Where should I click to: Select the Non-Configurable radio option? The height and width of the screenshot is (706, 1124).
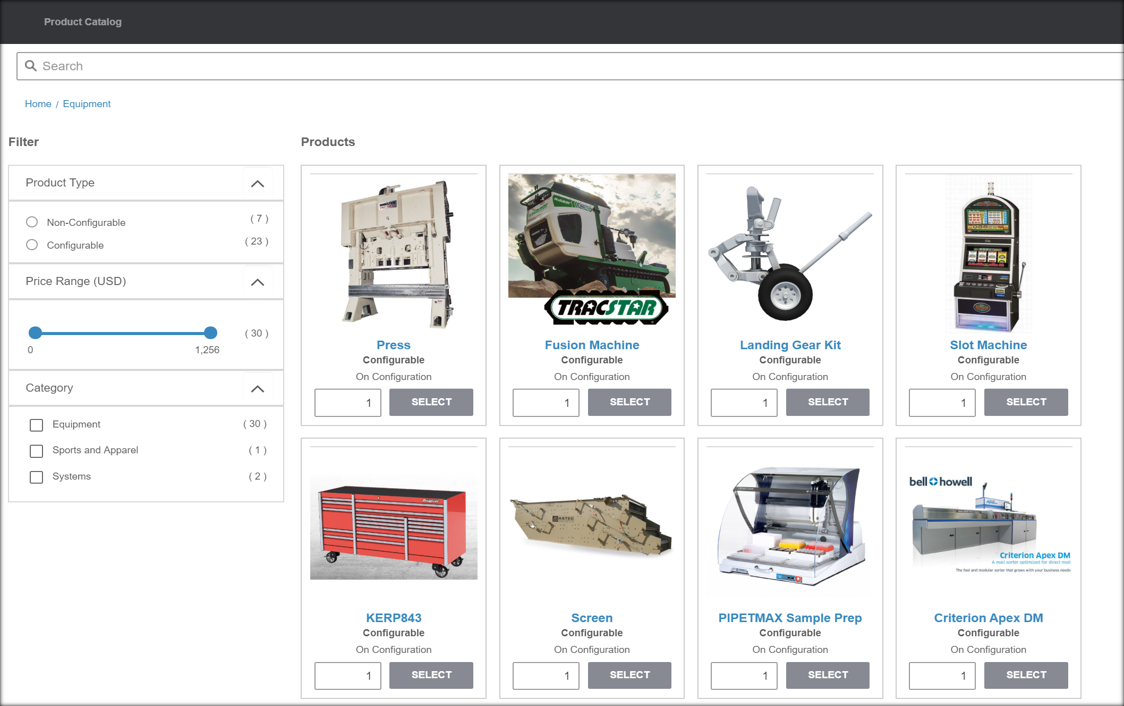click(x=32, y=222)
